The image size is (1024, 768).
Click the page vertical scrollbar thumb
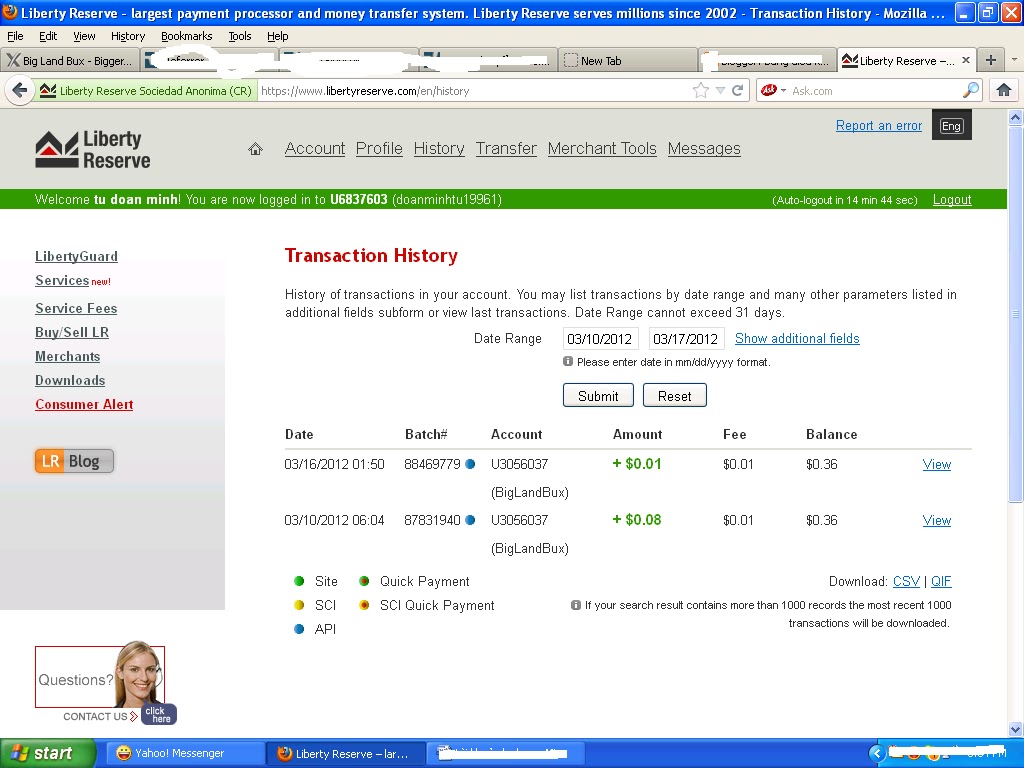pyautogui.click(x=1015, y=313)
